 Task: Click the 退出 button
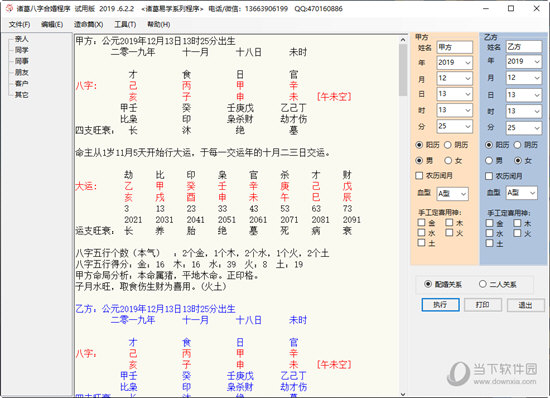tap(525, 305)
